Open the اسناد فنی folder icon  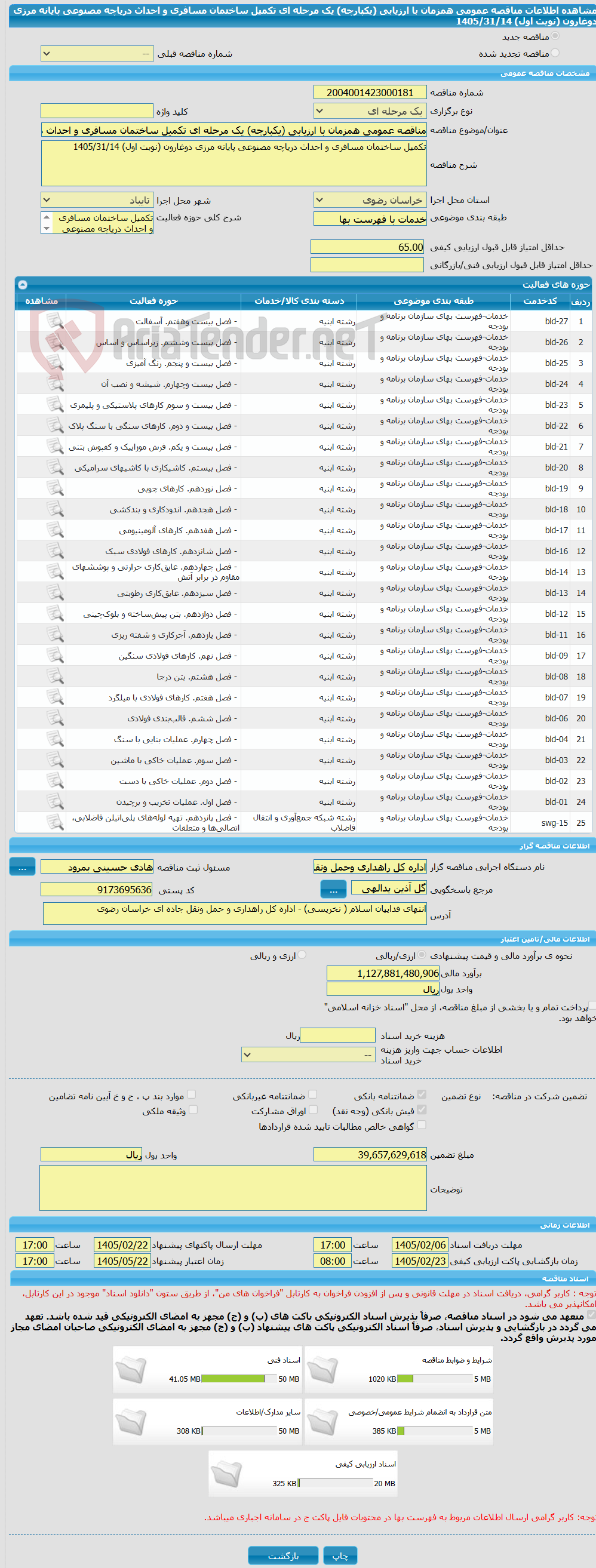[131, 1370]
